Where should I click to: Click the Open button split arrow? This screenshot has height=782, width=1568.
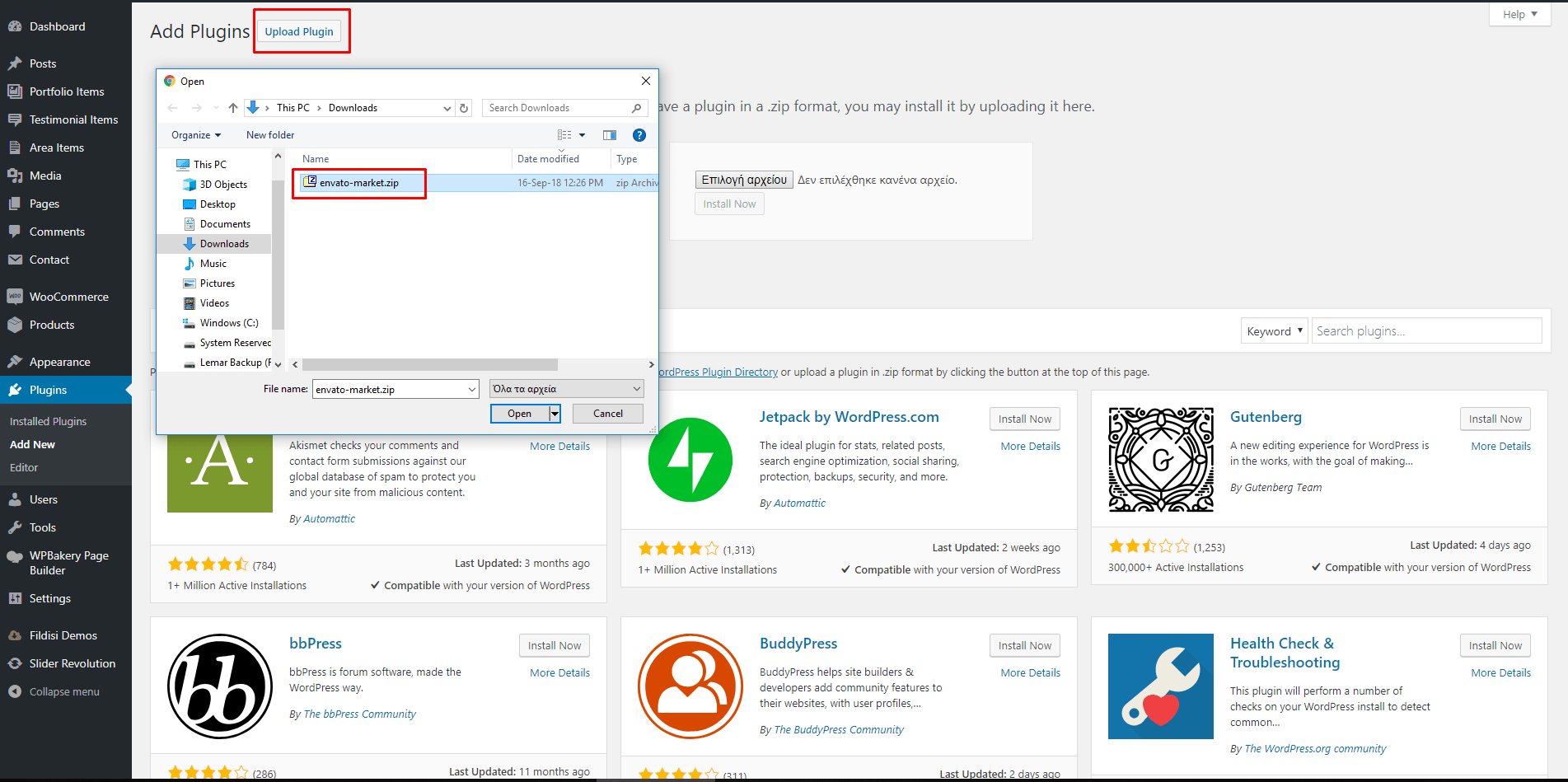(x=555, y=414)
